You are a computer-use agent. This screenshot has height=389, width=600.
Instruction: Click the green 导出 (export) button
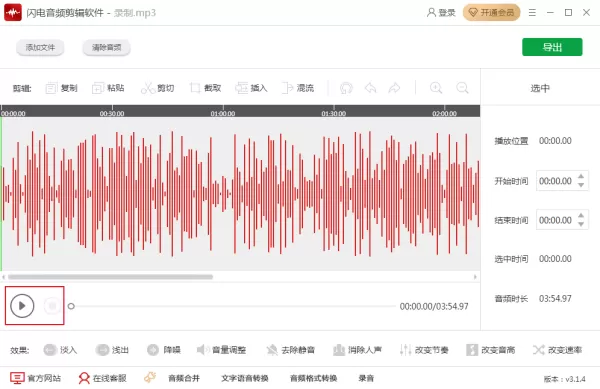click(x=552, y=47)
